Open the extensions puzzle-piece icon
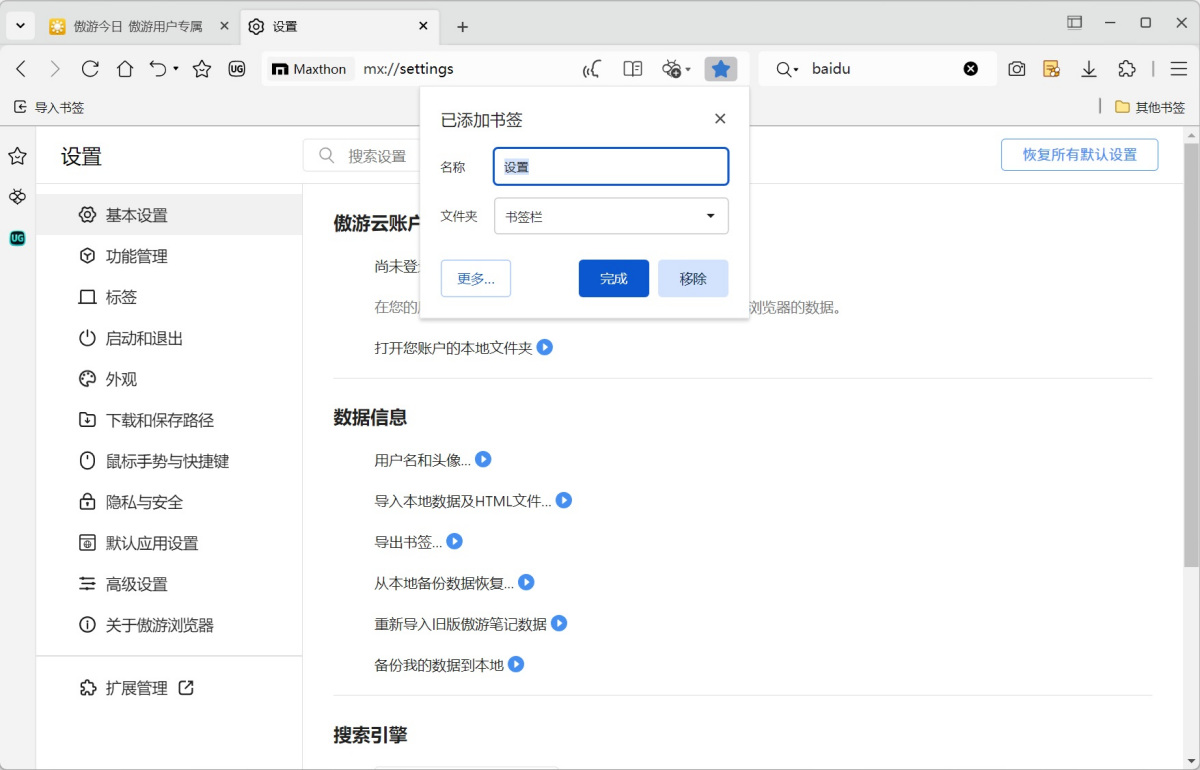Viewport: 1200px width, 770px height. (x=1126, y=68)
